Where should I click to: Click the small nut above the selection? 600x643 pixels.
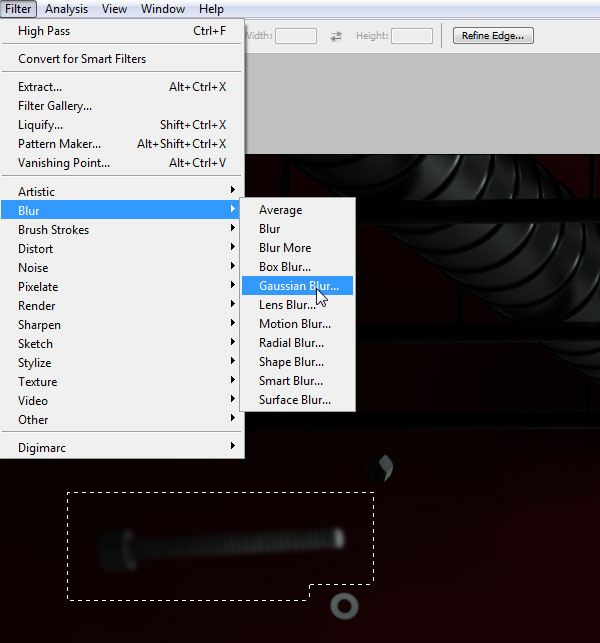381,468
